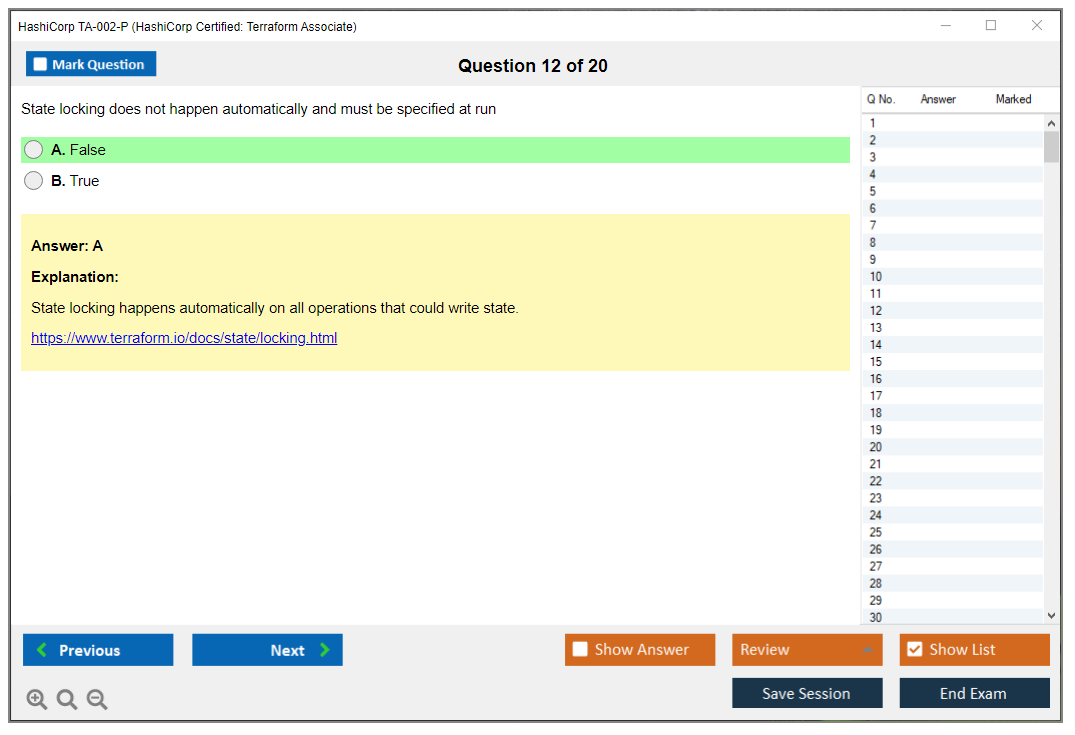Viewport: 1075px width, 735px height.
Task: Click the zoom in magnifier icon
Action: [x=36, y=699]
